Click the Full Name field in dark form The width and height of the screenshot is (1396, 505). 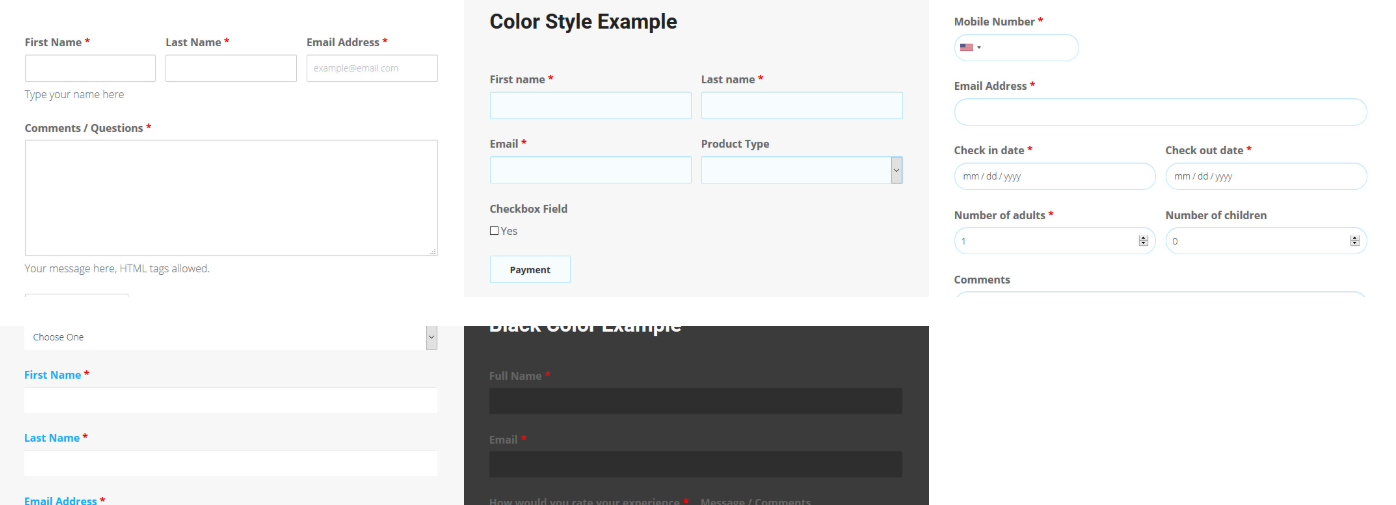tap(695, 401)
